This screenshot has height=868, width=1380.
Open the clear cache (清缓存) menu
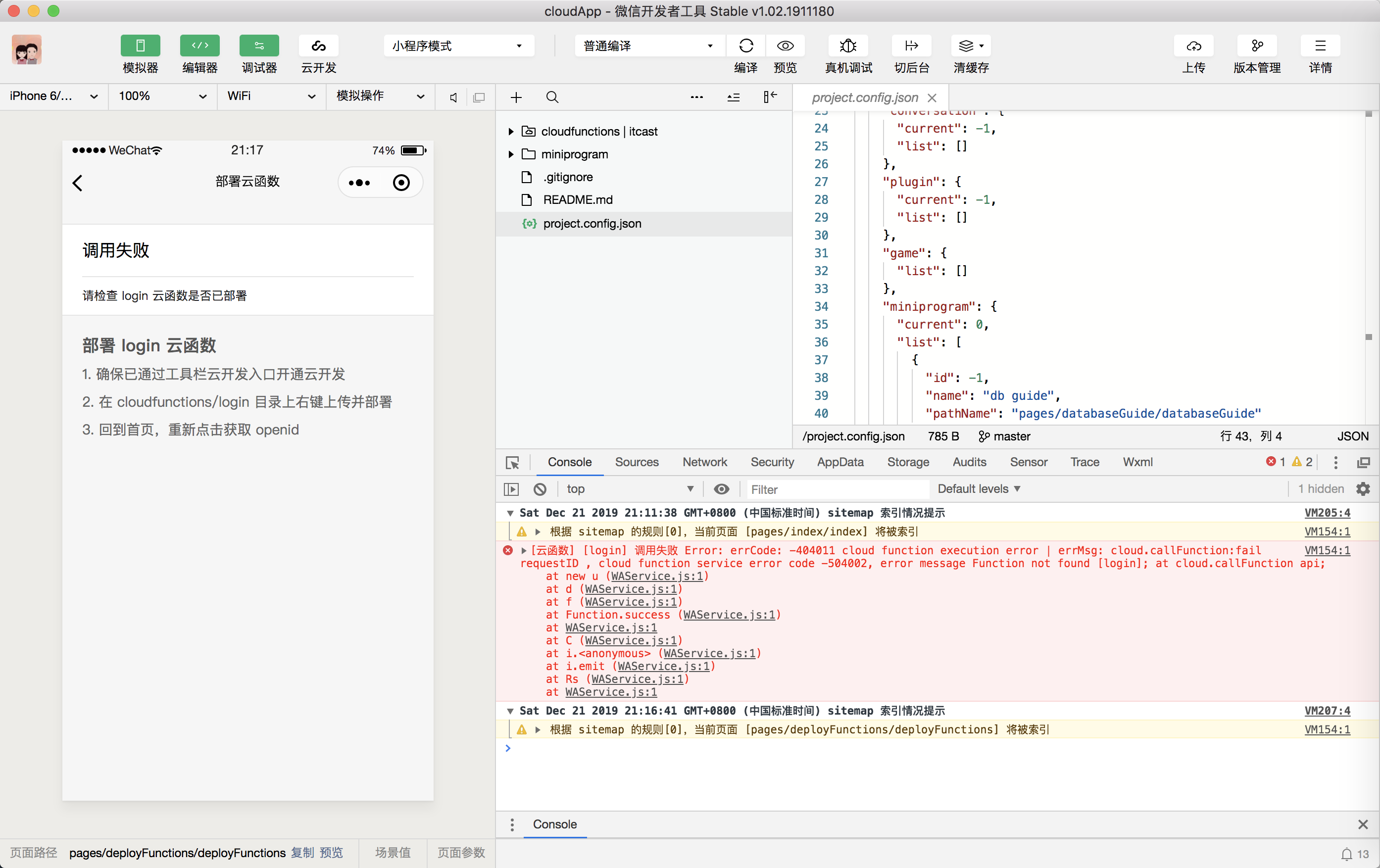click(x=971, y=46)
